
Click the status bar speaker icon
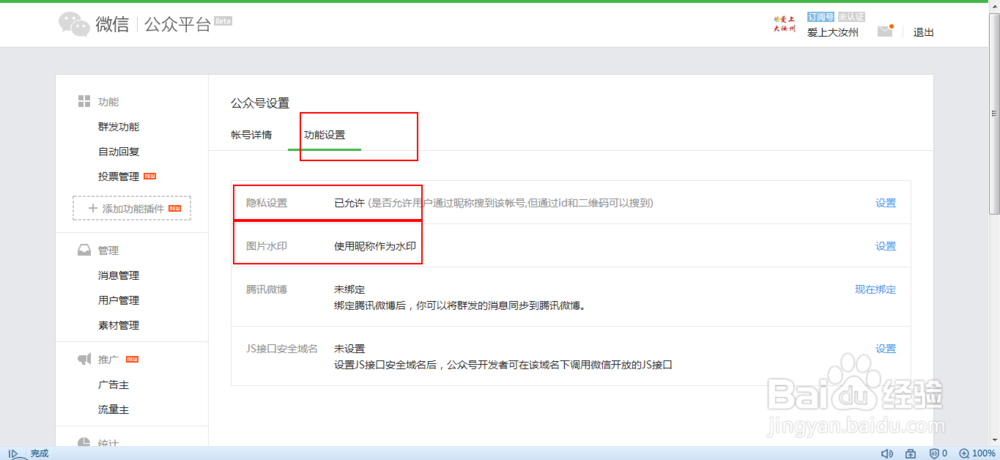[886, 454]
